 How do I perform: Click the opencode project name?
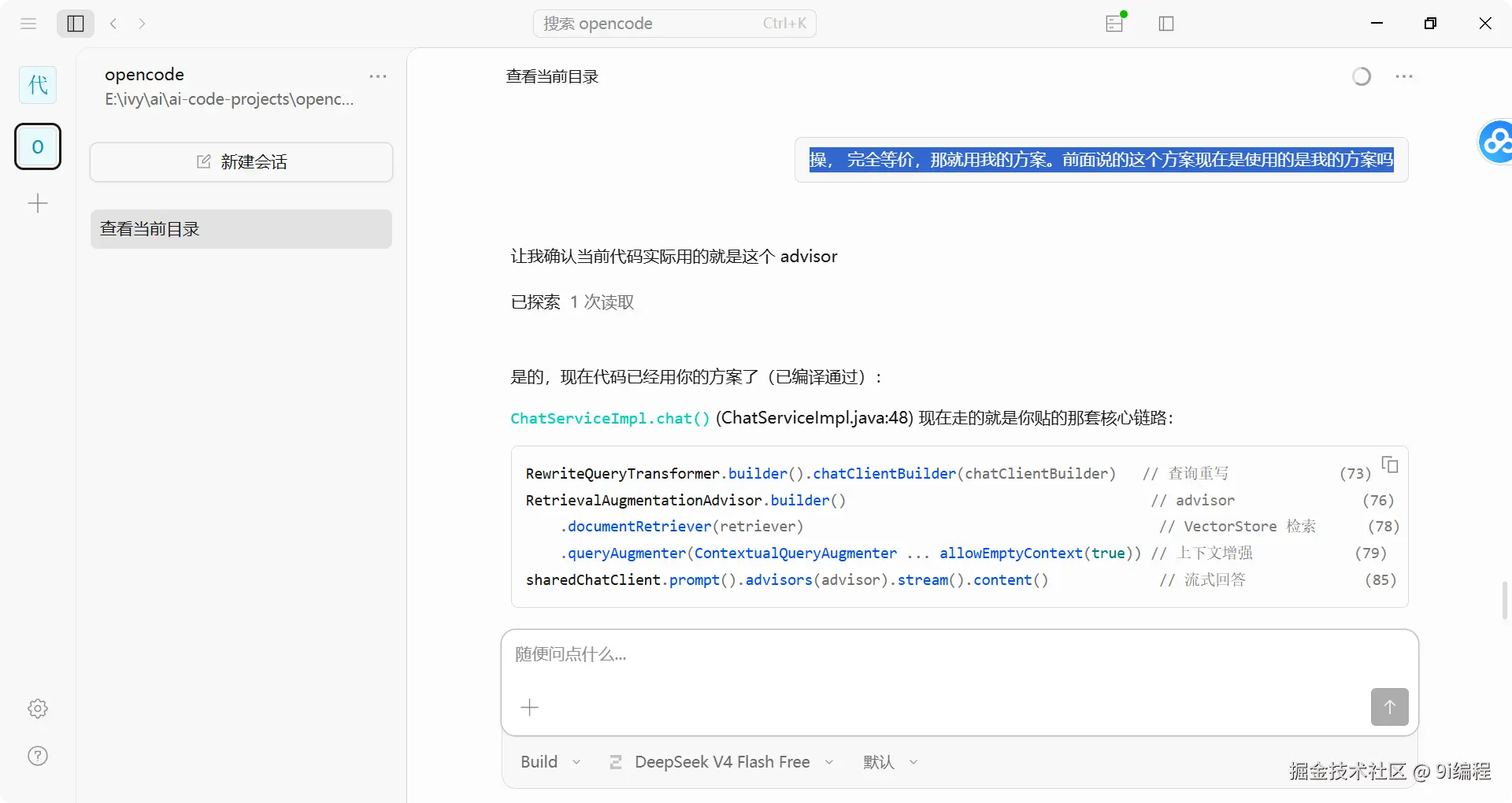click(144, 75)
